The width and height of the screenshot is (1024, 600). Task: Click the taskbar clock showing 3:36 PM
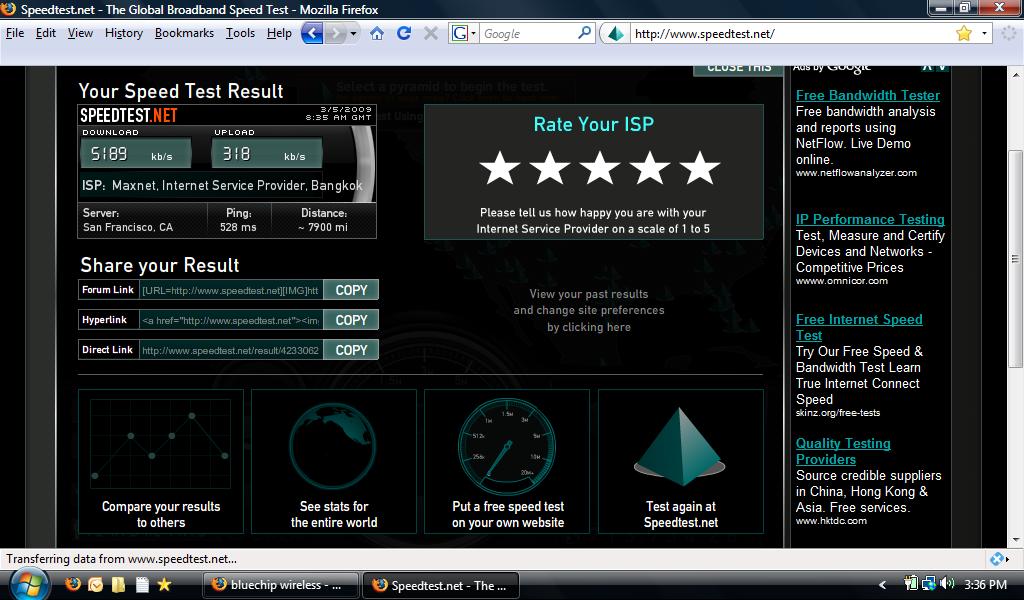[985, 584]
